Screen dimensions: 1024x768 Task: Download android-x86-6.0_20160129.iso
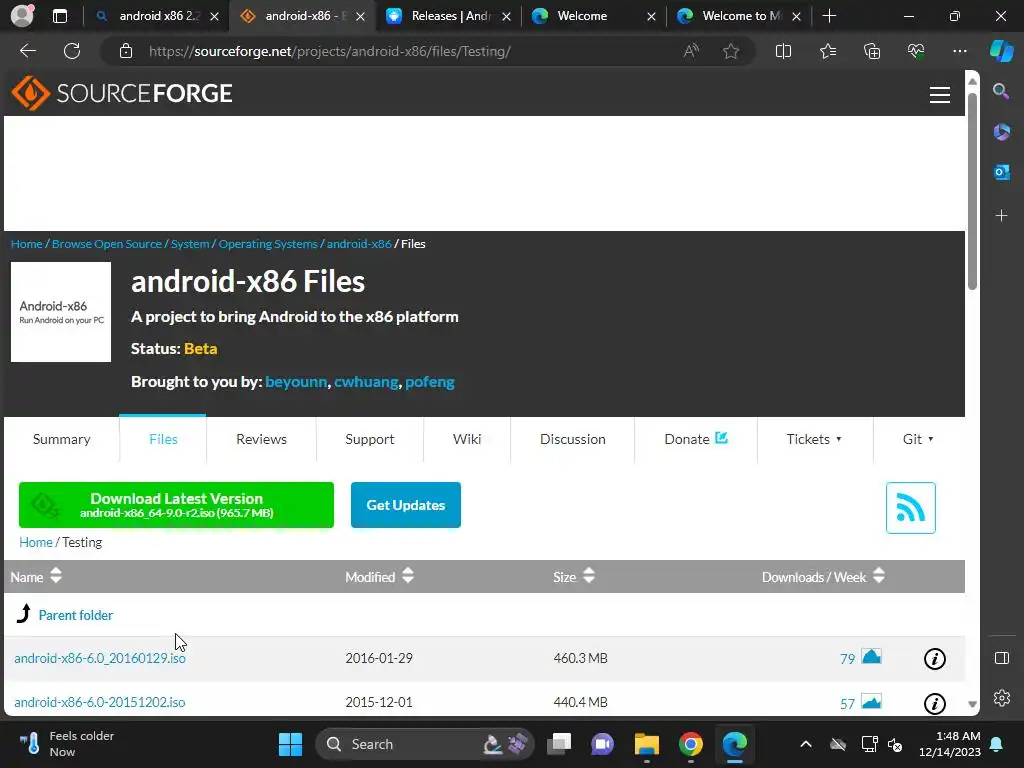(x=100, y=658)
